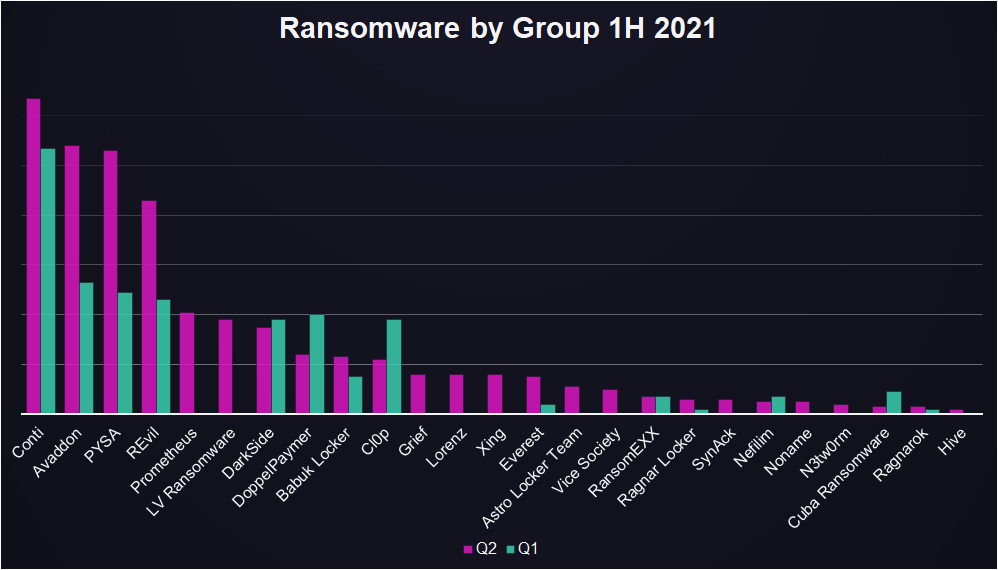Screen dimensions: 998x570
Task: Toggle the Q1 legend label
Action: [x=528, y=549]
